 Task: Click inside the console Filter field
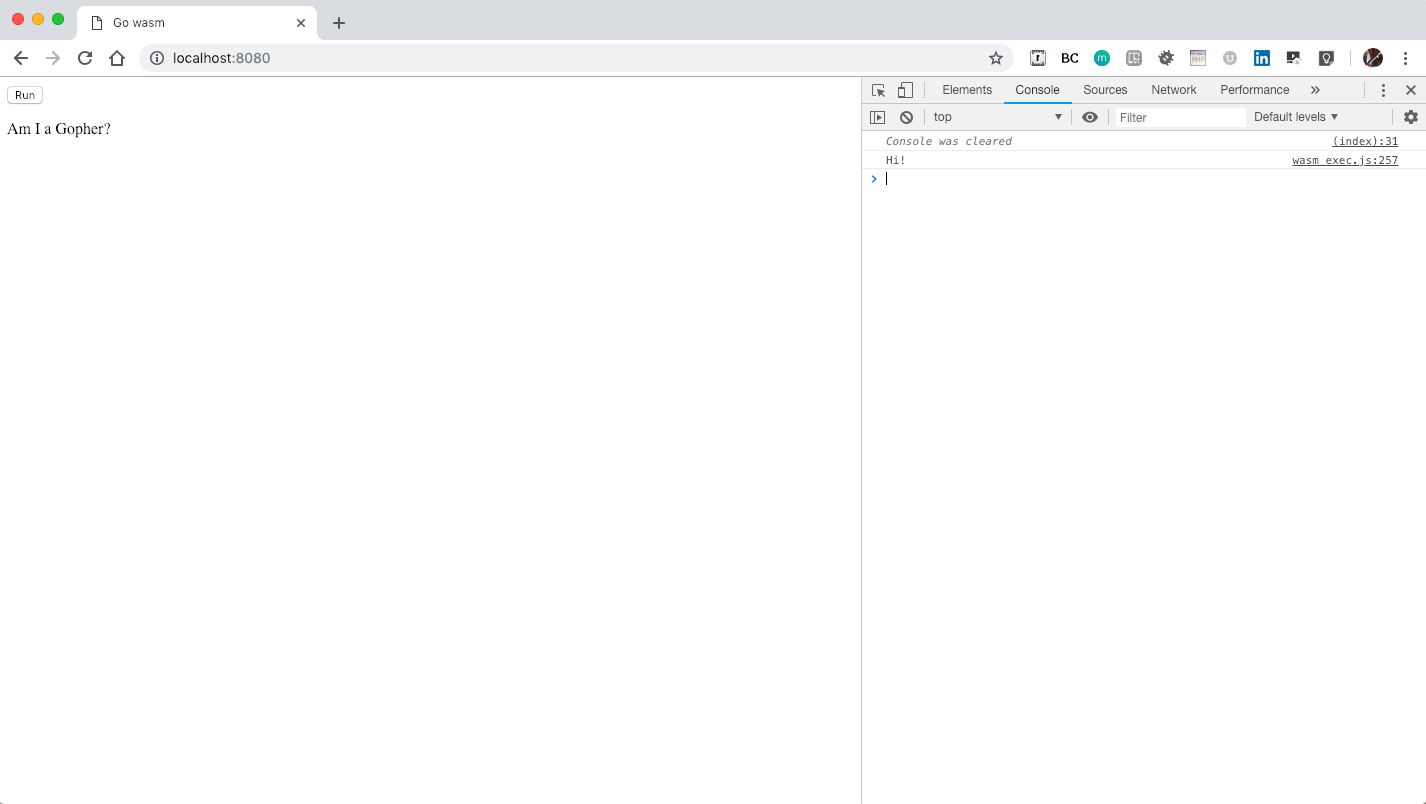click(x=1180, y=117)
